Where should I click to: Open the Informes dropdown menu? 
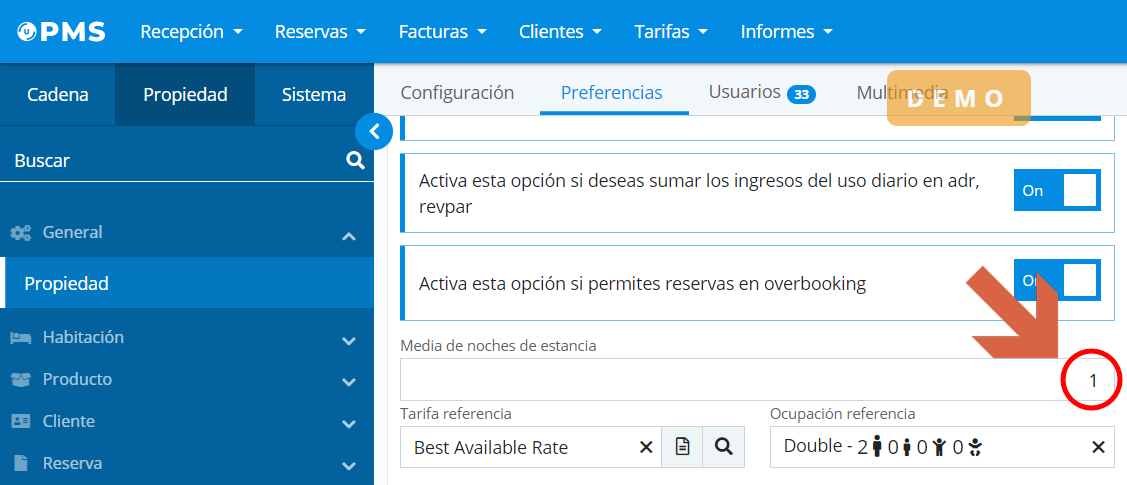[786, 32]
